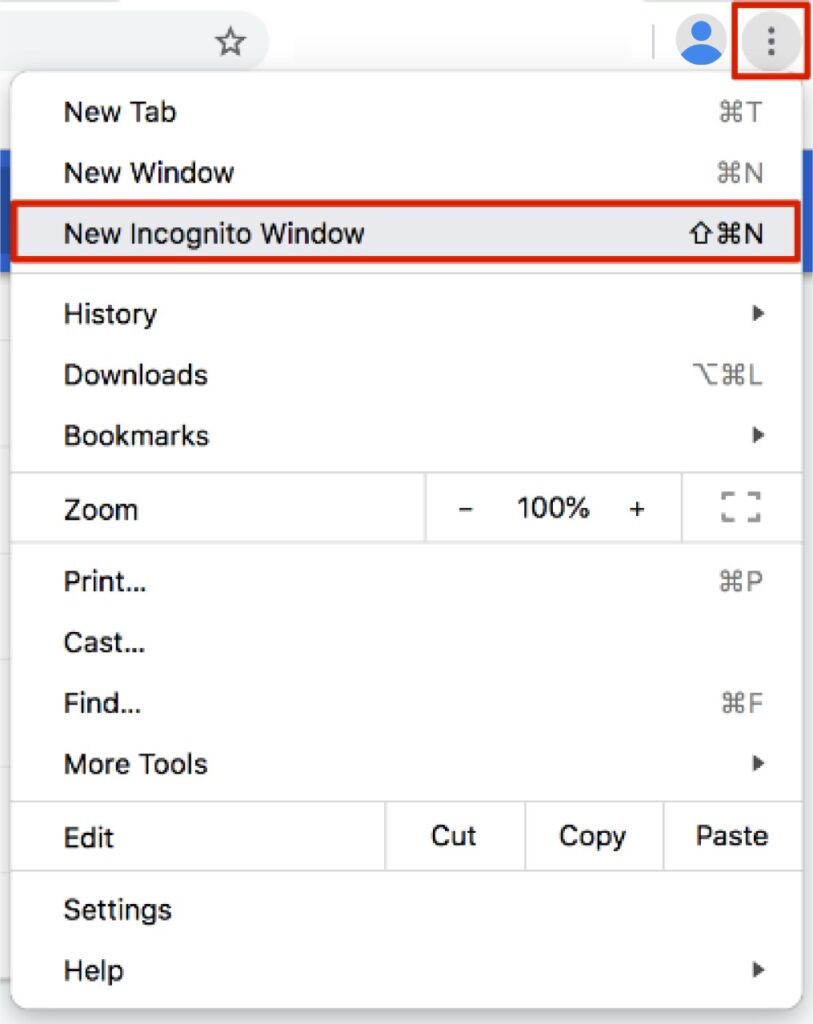Click the Paste button
The height and width of the screenshot is (1024, 813).
(x=732, y=836)
